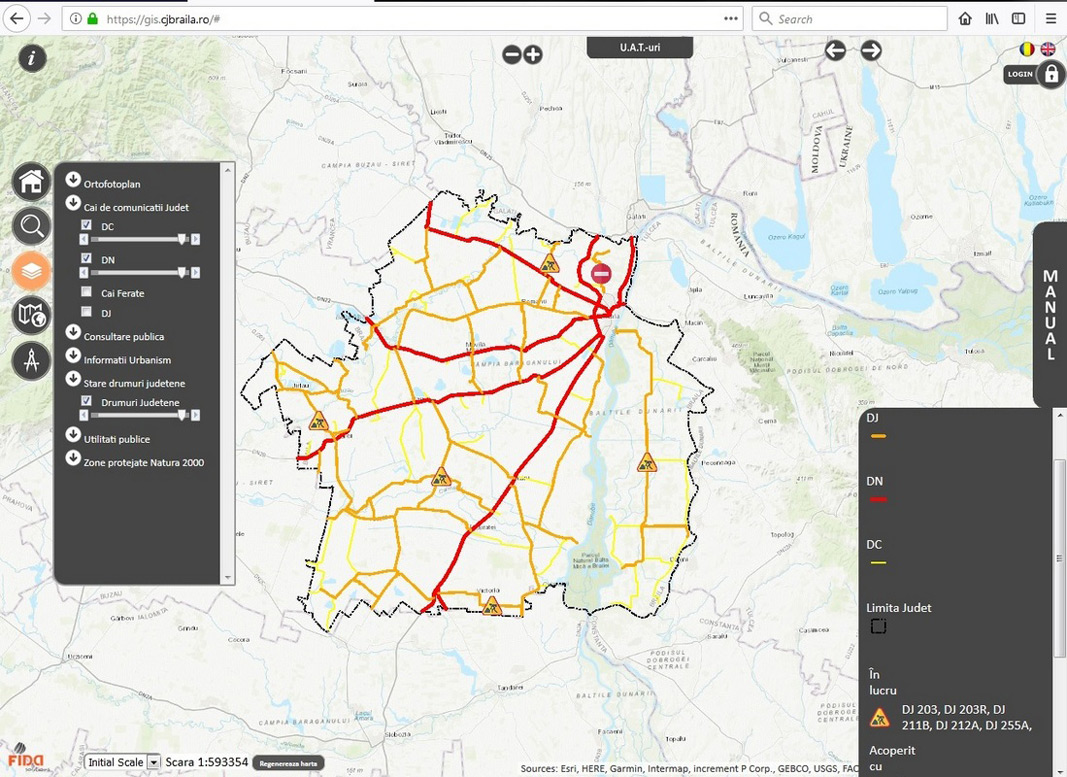1067x777 pixels.
Task: Disable the Drumuri Judetene checkbox
Action: [86, 401]
